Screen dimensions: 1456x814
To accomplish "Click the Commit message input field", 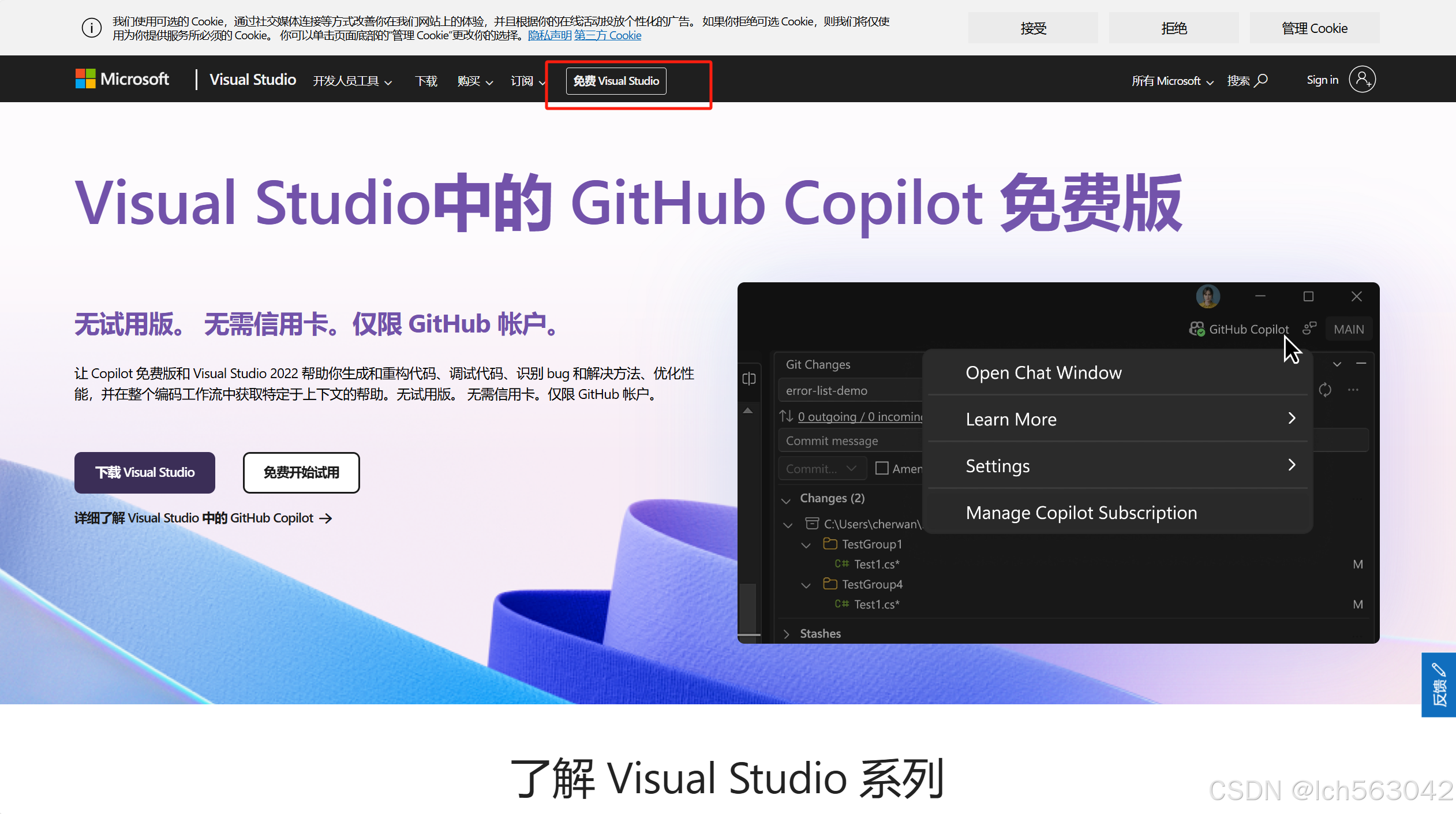I will click(x=849, y=441).
